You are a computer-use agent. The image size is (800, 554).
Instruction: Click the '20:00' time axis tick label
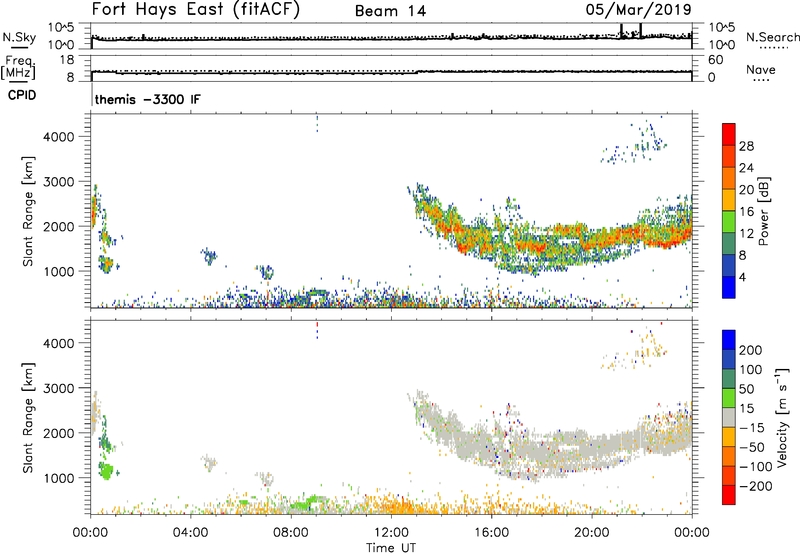[x=591, y=533]
